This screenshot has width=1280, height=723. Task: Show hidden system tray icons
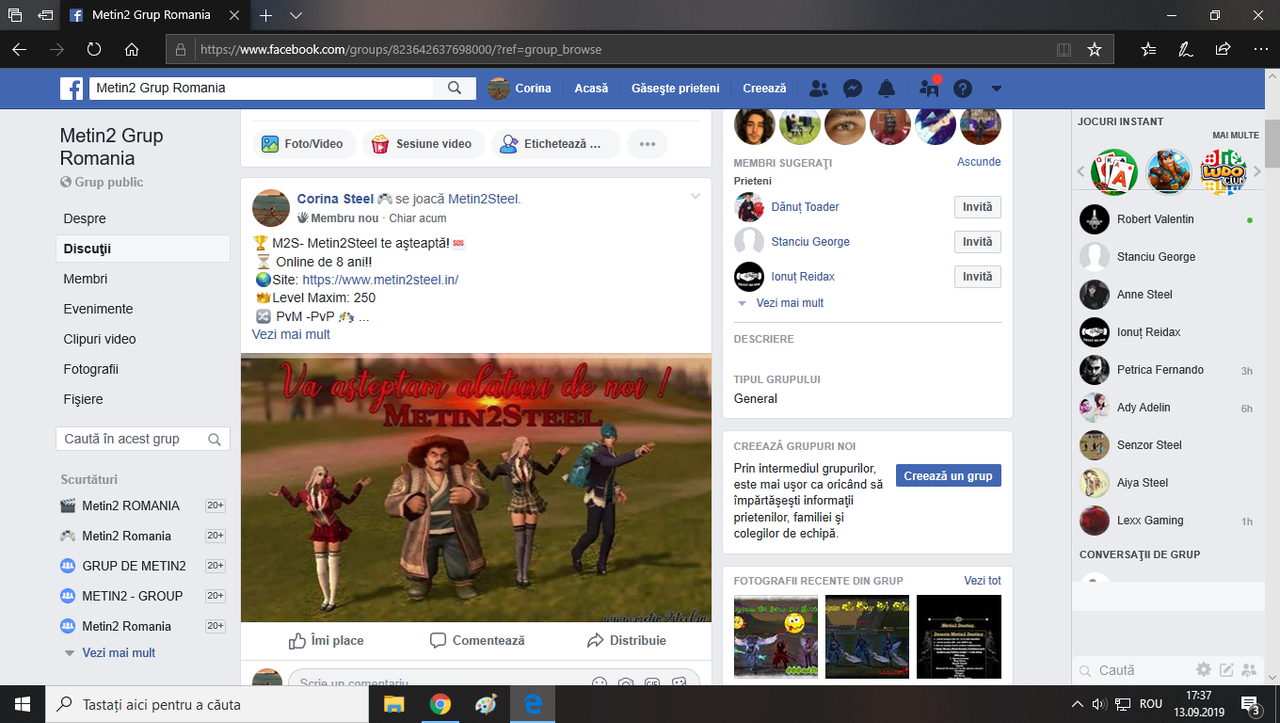coord(1078,704)
